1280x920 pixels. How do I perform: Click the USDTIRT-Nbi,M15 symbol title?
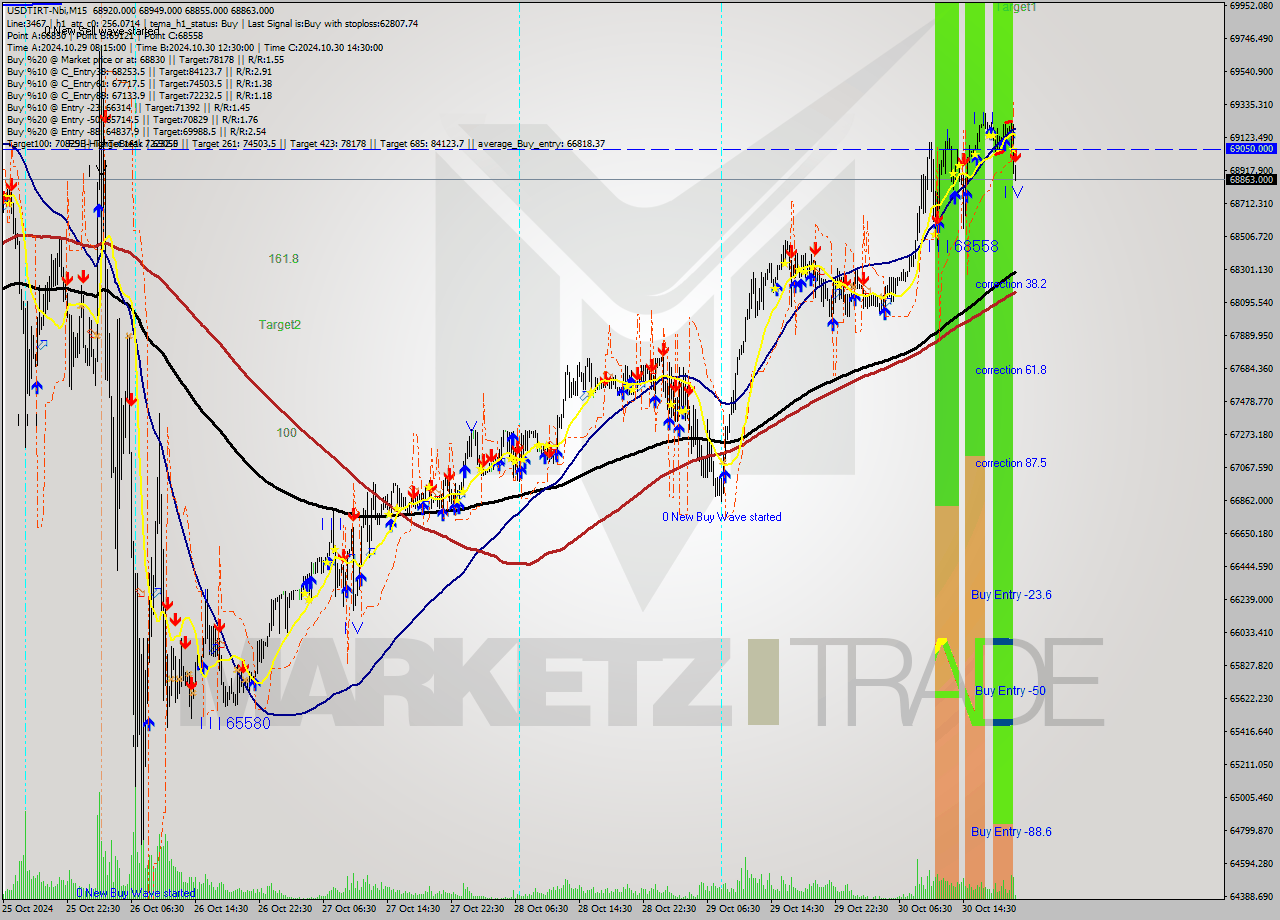click(47, 9)
